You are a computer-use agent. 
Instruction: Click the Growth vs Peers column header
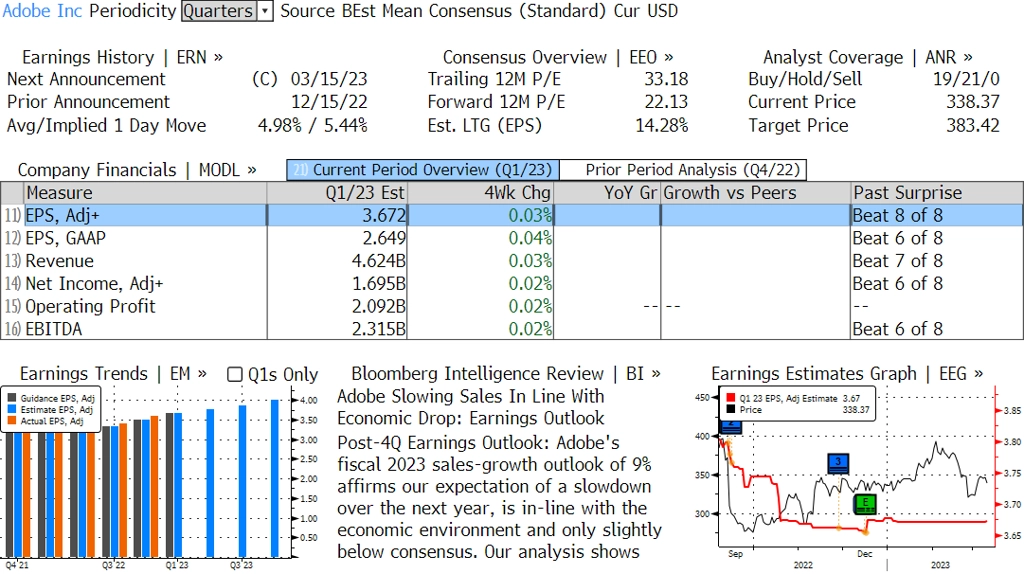coord(756,193)
